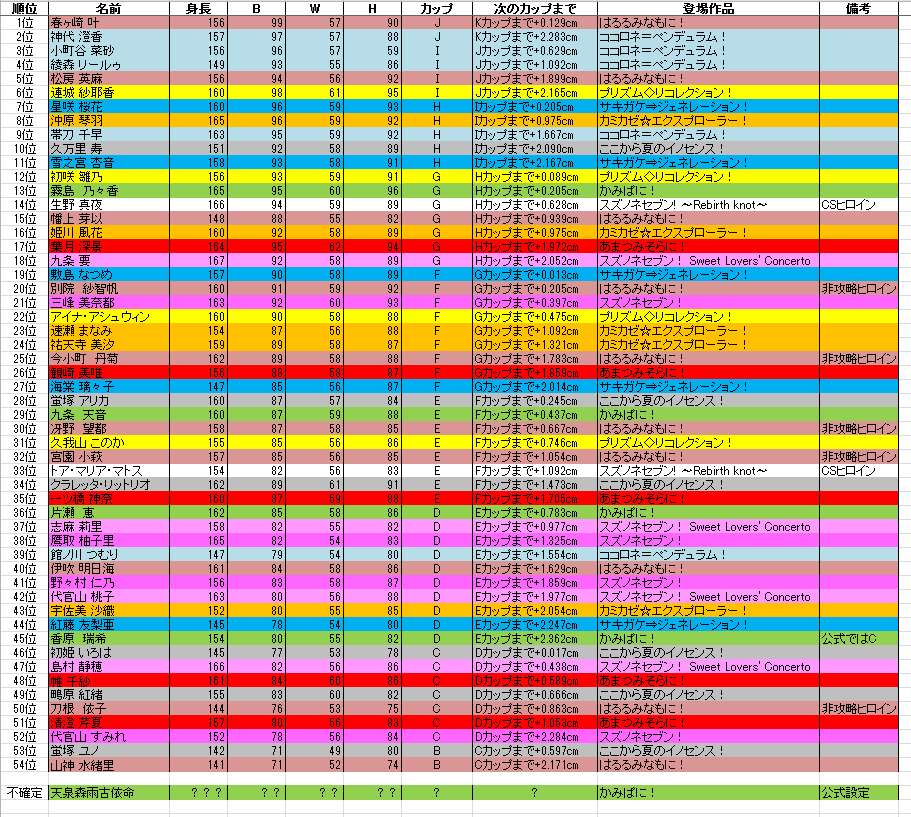This screenshot has width=911, height=817.
Task: Click the Kカップまで+0.129cm cell
Action: tap(535, 23)
